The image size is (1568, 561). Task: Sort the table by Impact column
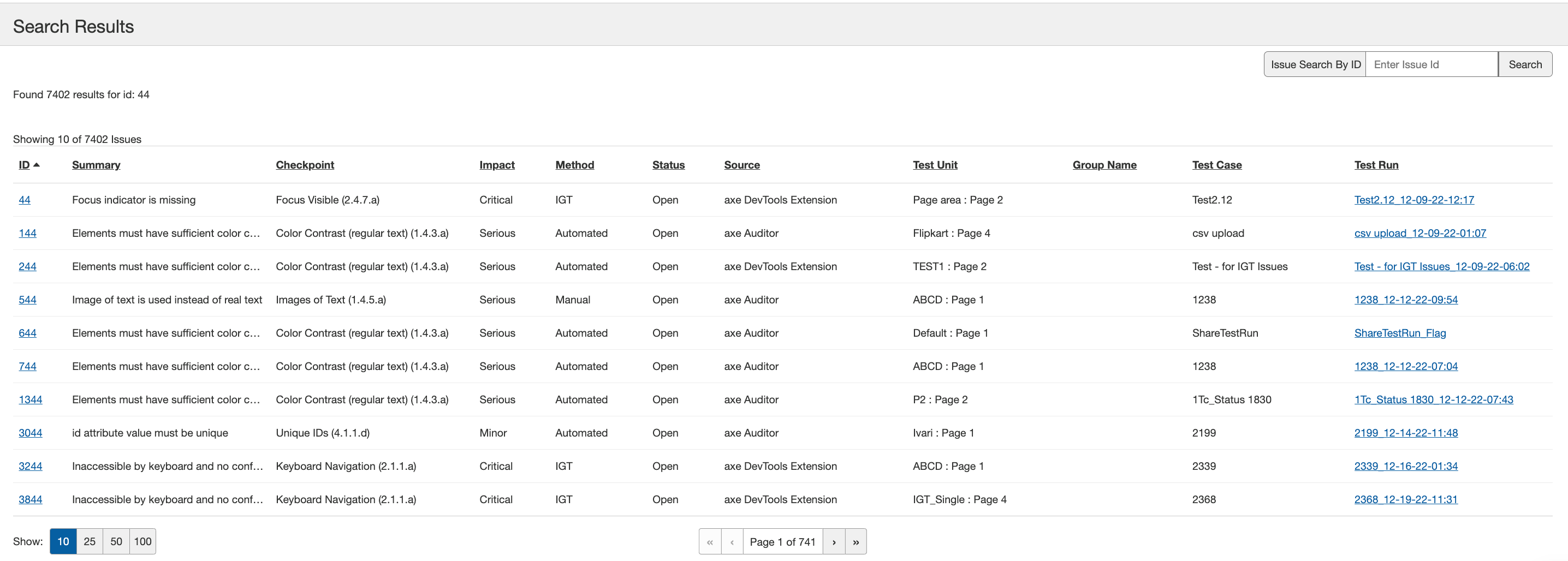[x=497, y=165]
